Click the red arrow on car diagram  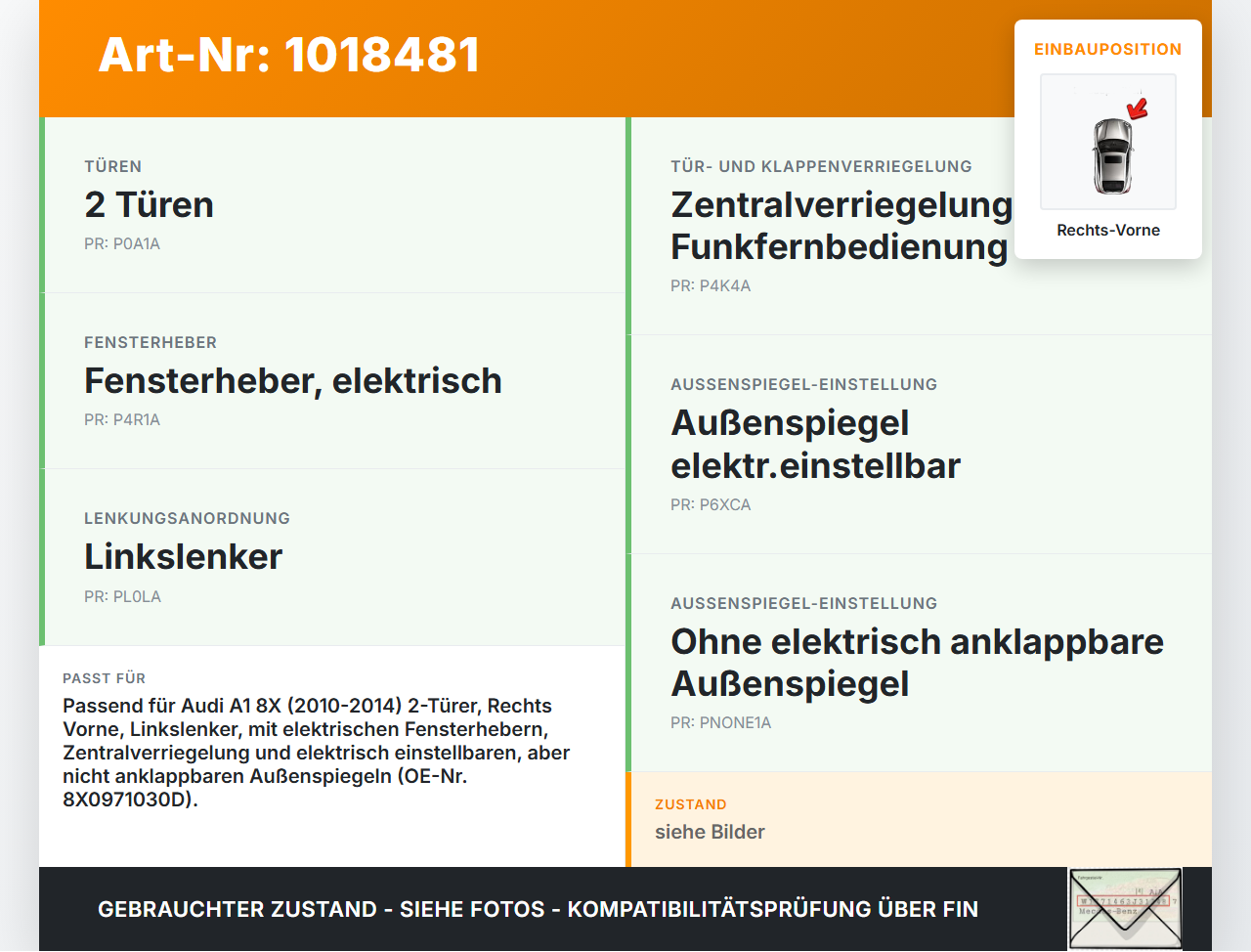coord(1138,108)
